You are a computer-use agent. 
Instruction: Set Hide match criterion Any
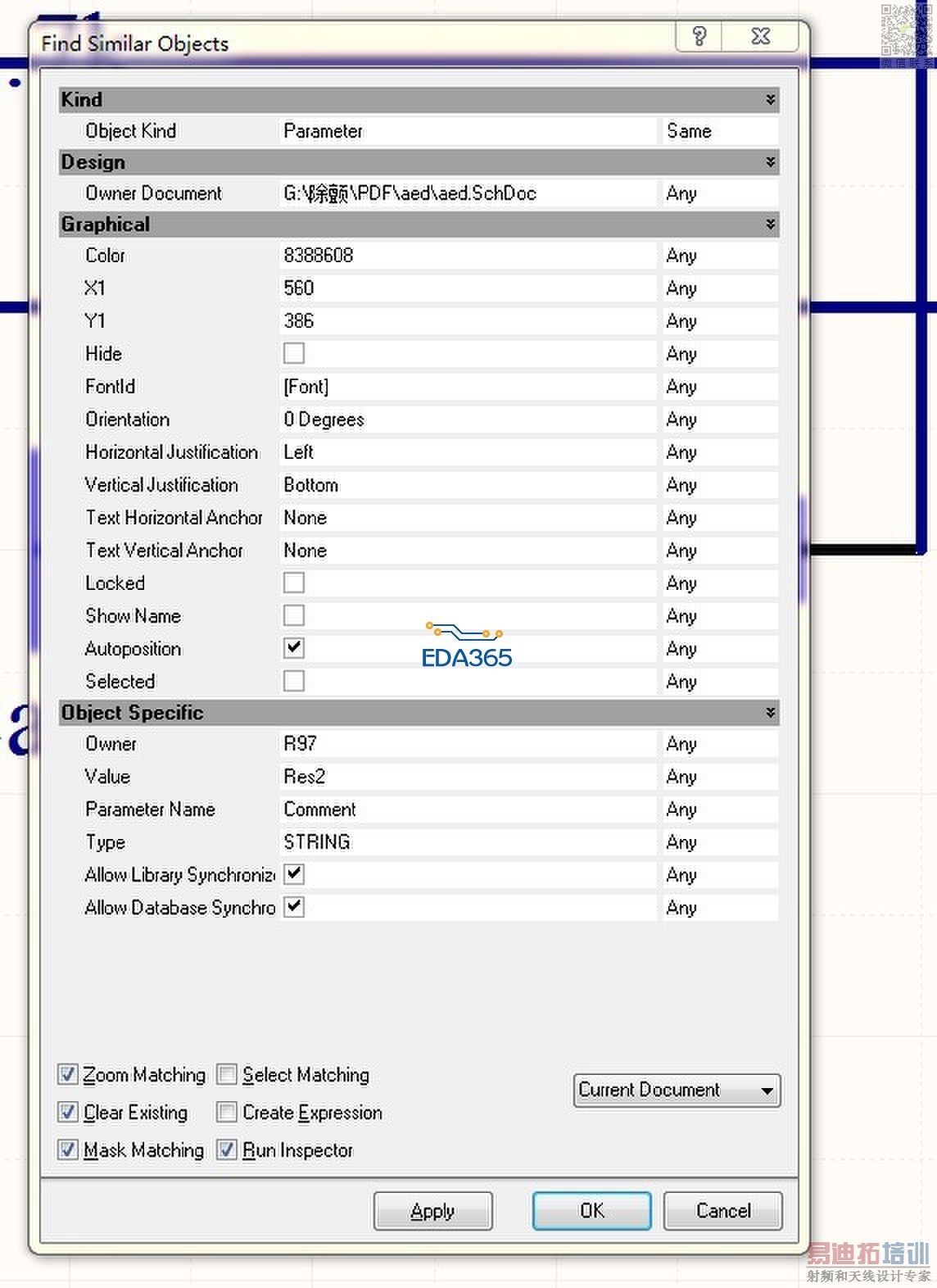click(x=719, y=354)
